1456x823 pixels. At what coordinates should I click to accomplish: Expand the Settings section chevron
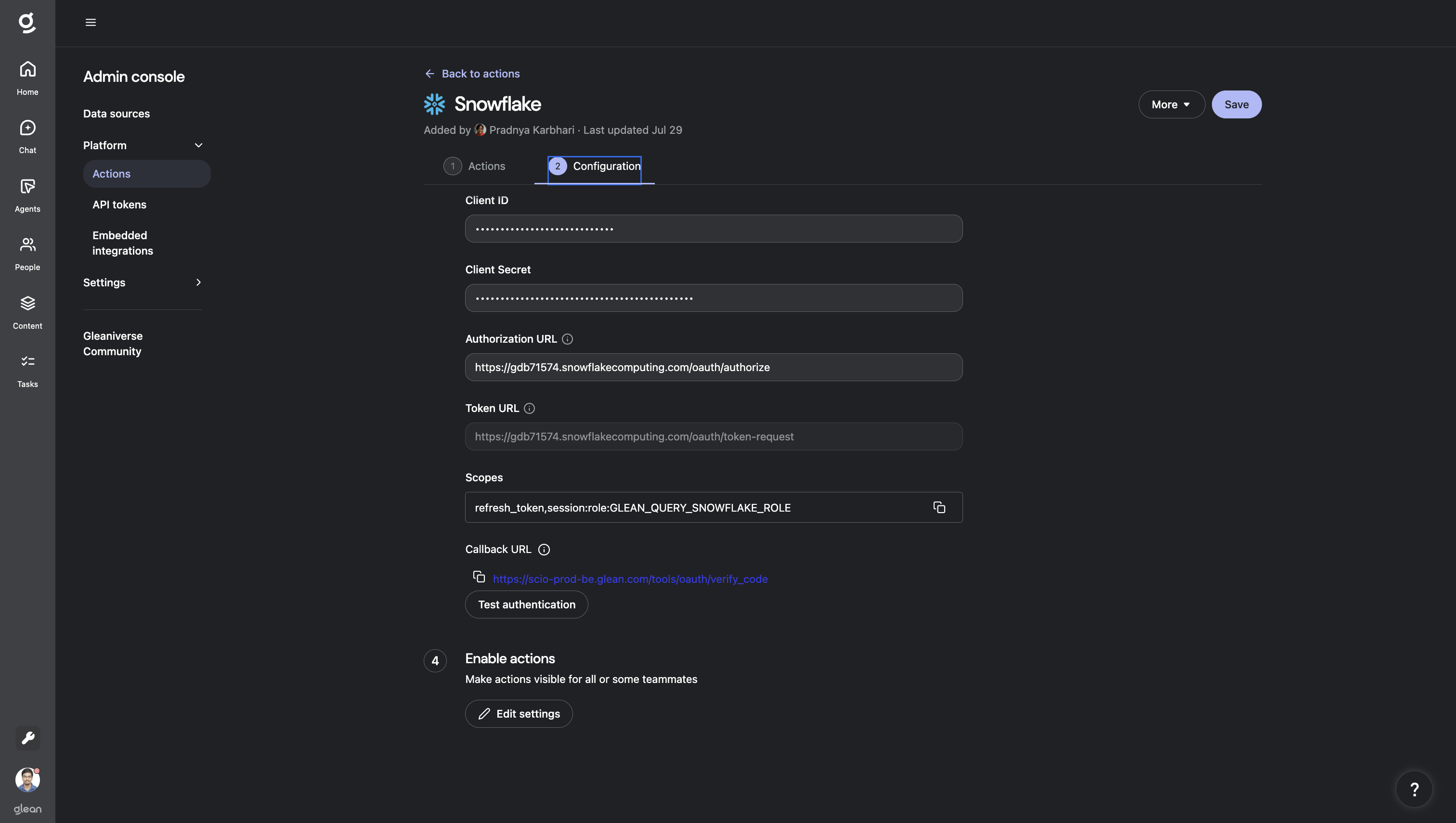tap(198, 283)
